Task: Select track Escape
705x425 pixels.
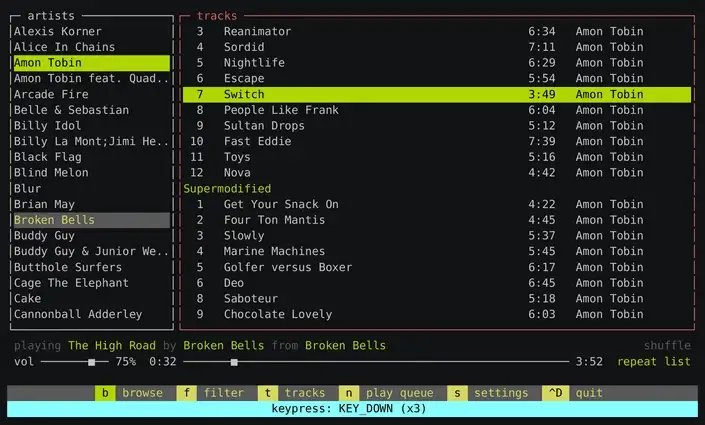Action: 437,79
